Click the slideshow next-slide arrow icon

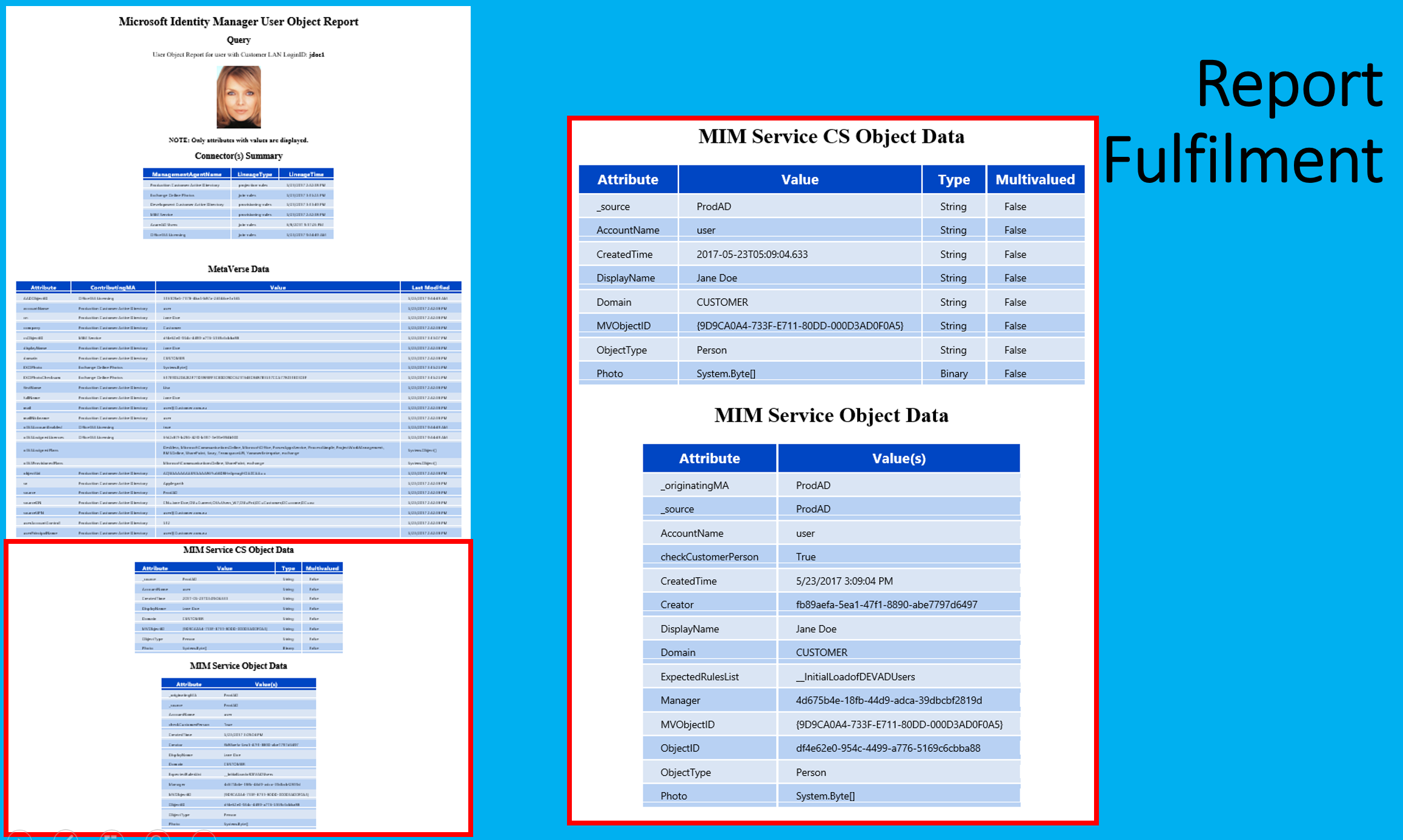click(x=18, y=836)
